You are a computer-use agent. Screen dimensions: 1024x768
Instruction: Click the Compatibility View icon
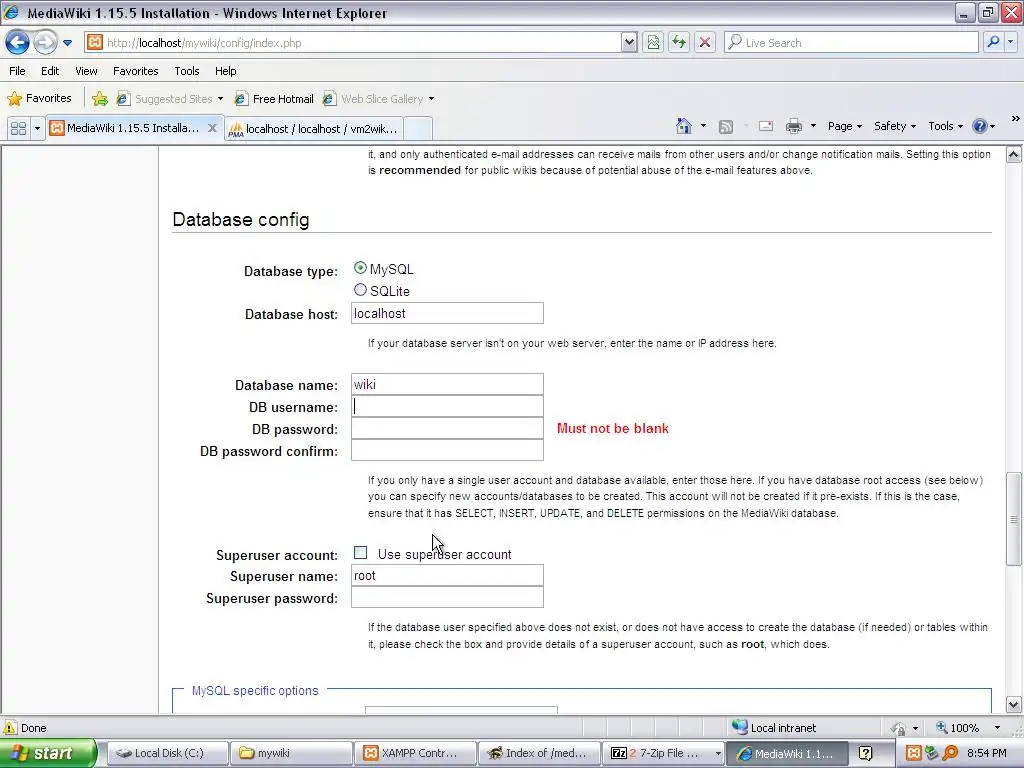pyautogui.click(x=653, y=43)
